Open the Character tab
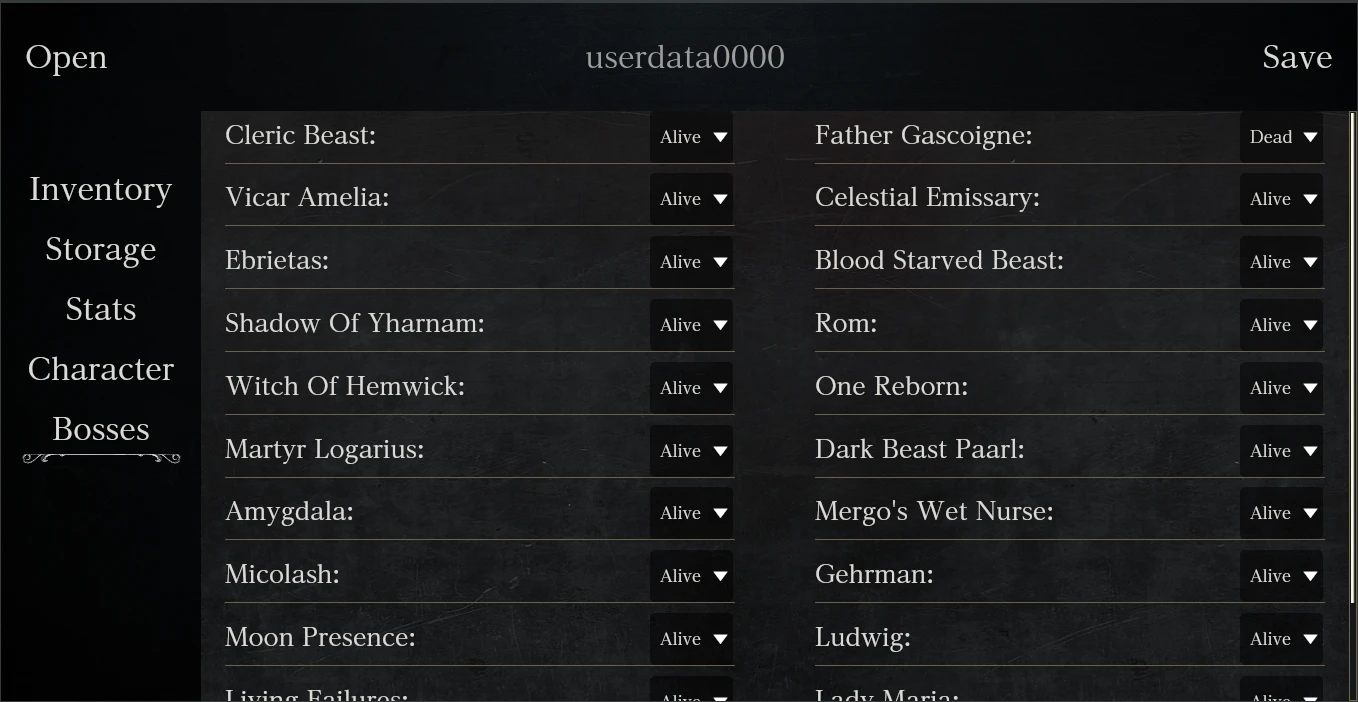This screenshot has height=702, width=1358. click(x=101, y=369)
